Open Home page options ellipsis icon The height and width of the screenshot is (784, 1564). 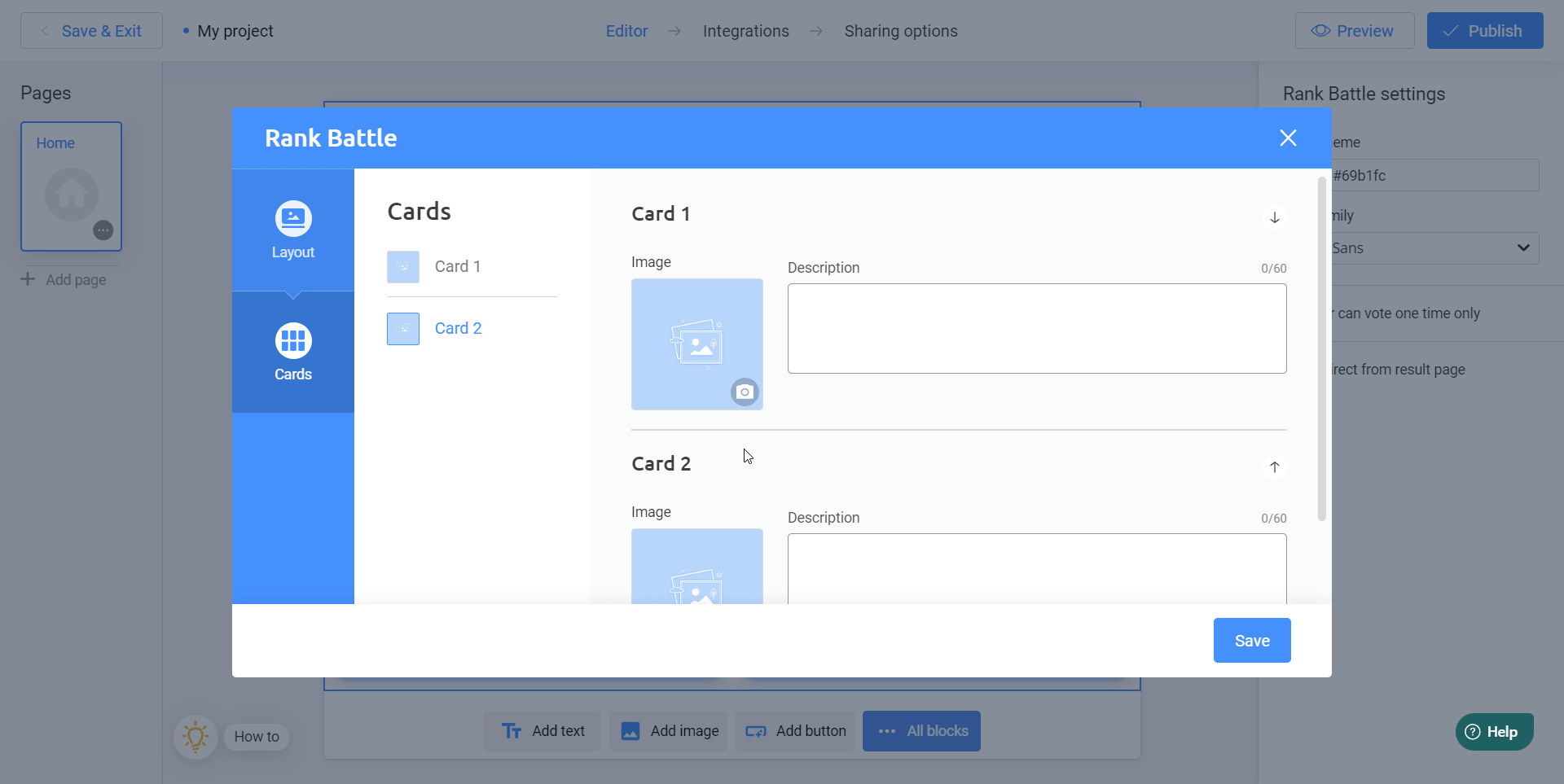(103, 230)
